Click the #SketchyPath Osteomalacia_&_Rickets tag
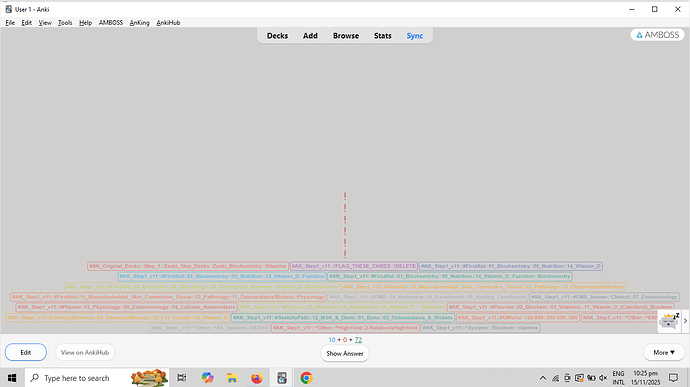This screenshot has height=387, width=690. 343,317
